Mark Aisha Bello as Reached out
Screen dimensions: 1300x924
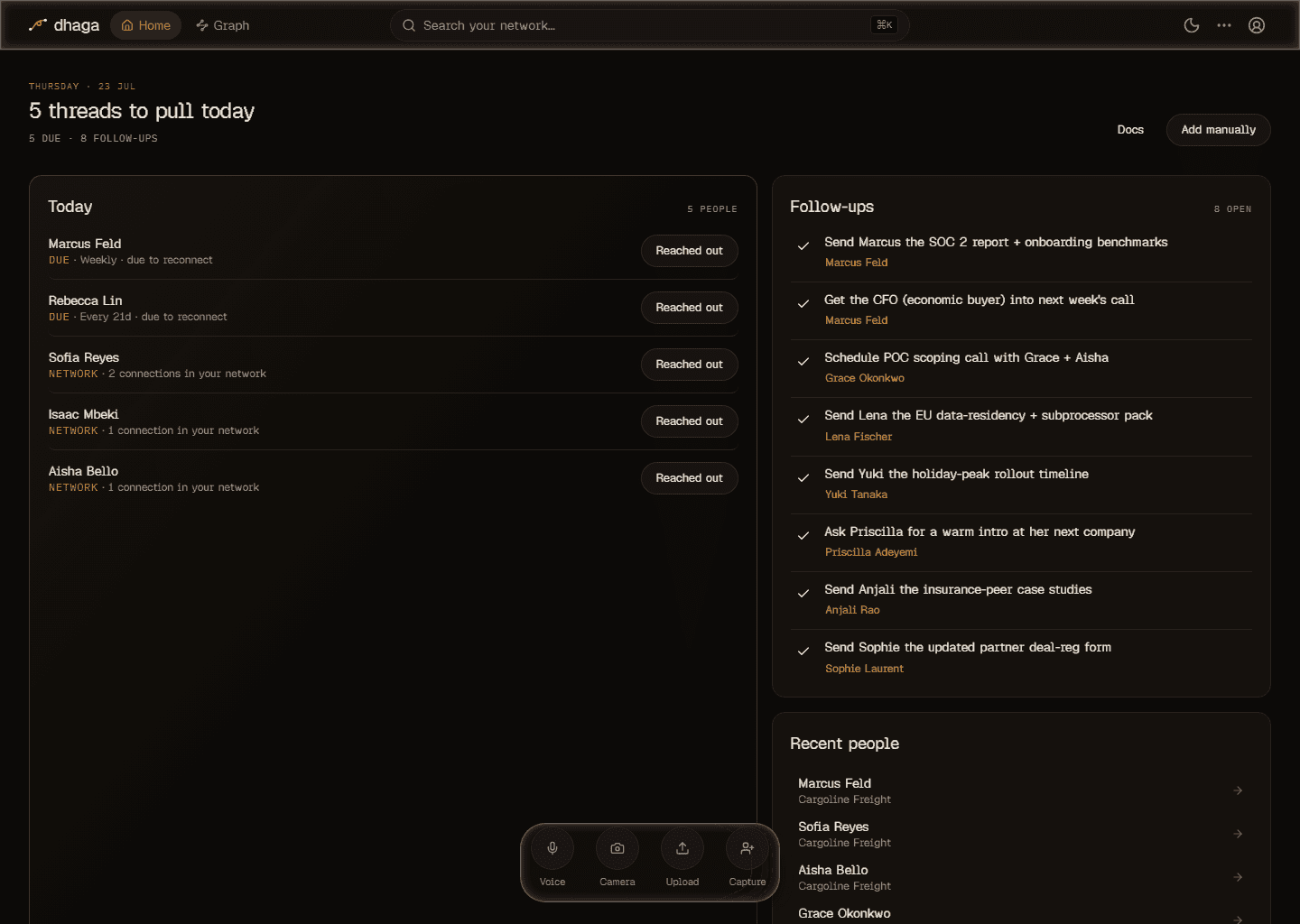(x=690, y=478)
